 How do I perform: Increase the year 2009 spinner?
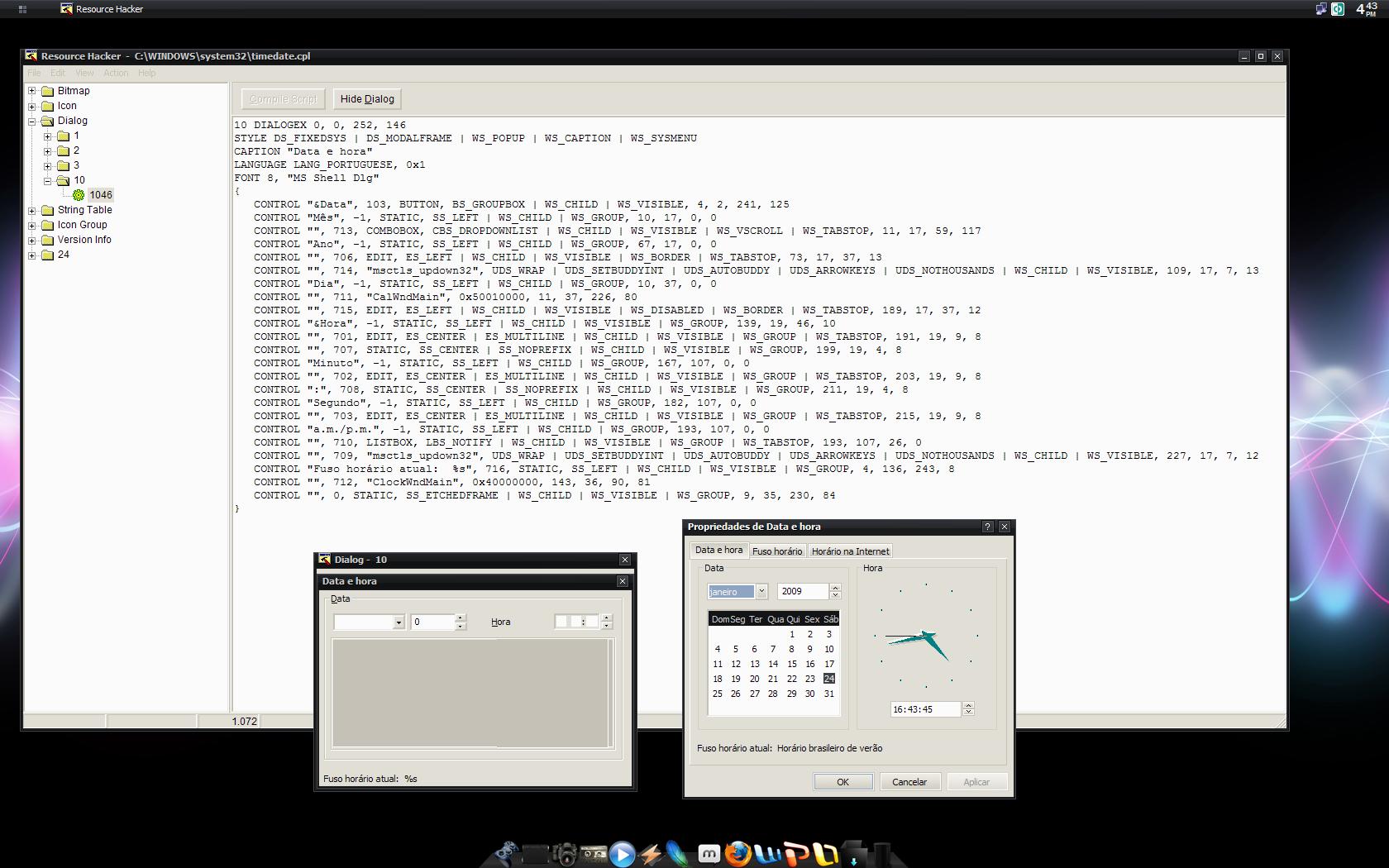[x=835, y=588]
